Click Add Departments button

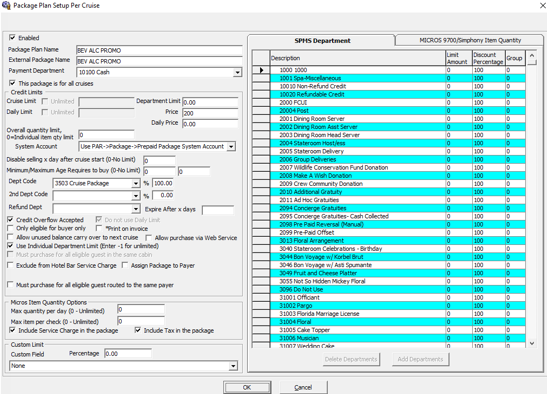420,359
